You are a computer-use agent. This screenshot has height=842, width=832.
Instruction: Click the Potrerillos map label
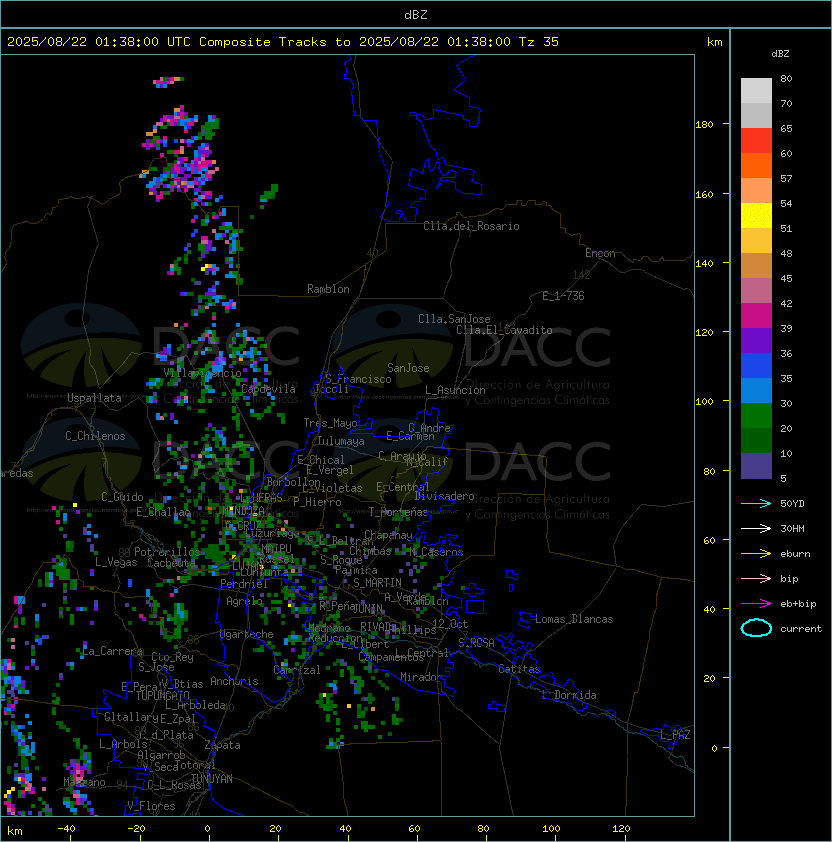click(167, 552)
